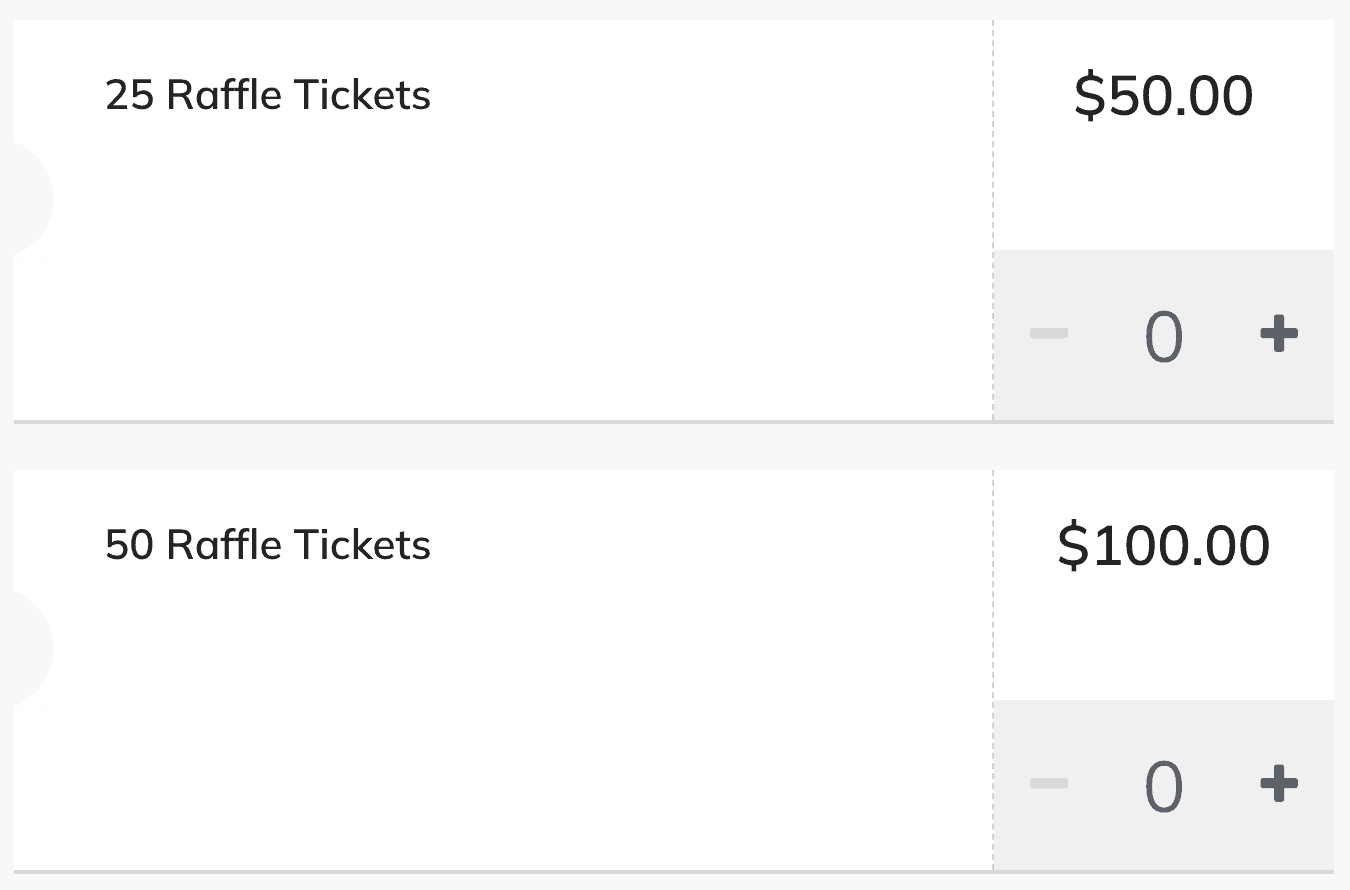This screenshot has height=890, width=1350.
Task: Click the $50.00 price label
Action: pyautogui.click(x=1163, y=96)
